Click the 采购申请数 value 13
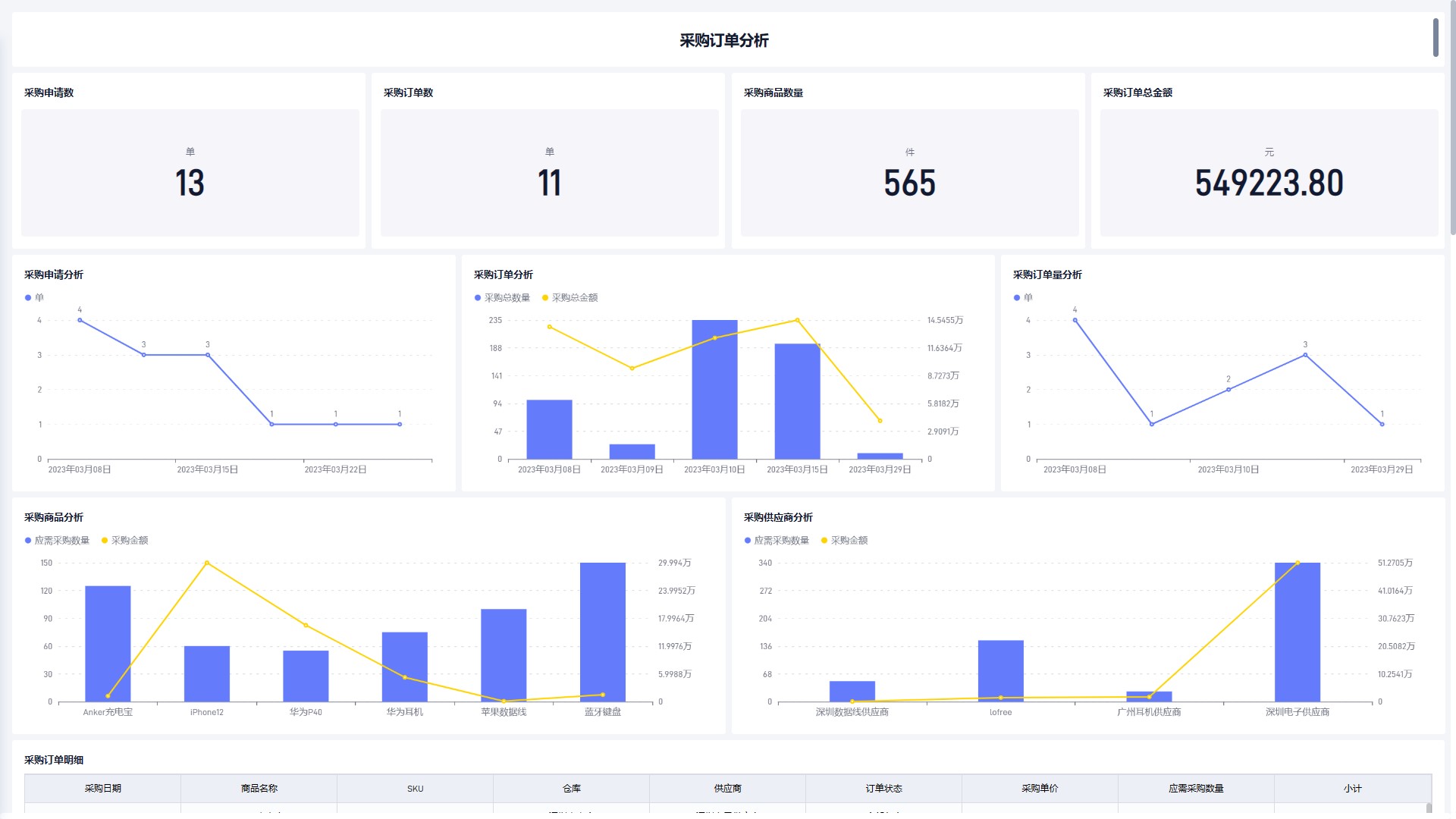1456x819 pixels. 190,183
